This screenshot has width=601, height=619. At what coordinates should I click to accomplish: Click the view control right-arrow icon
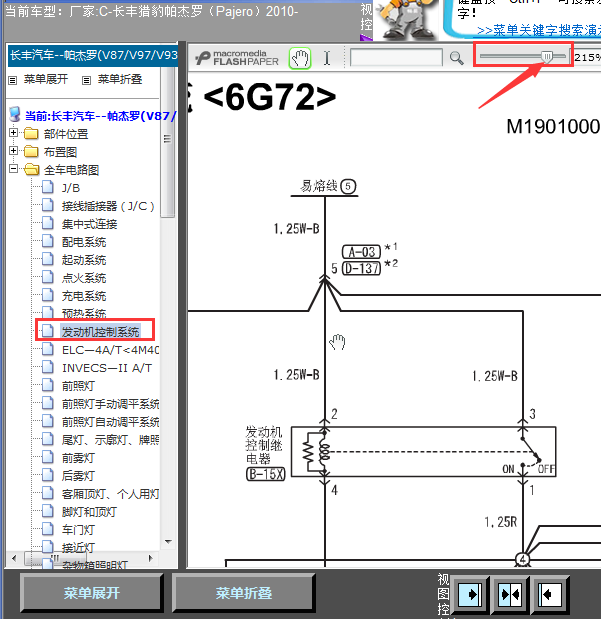[x=470, y=594]
